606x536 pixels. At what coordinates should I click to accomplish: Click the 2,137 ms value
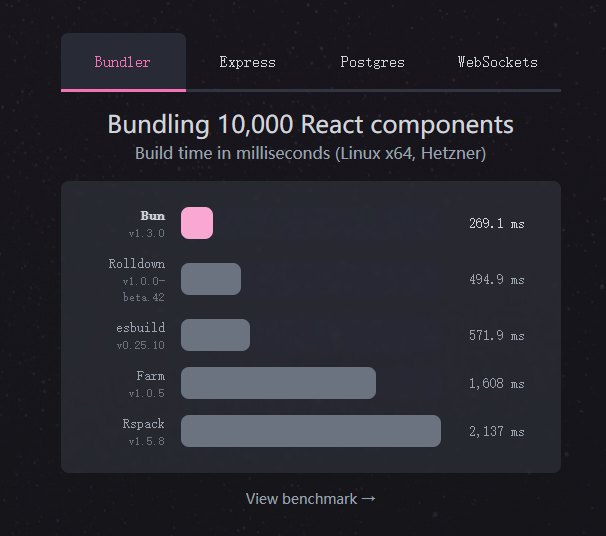[x=497, y=431]
